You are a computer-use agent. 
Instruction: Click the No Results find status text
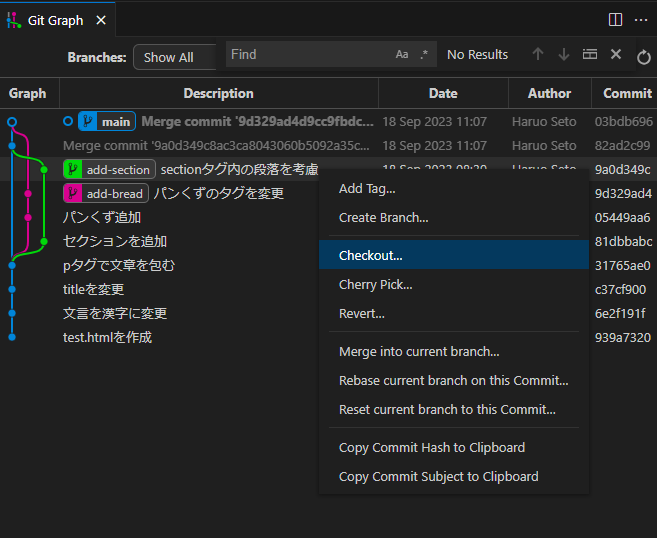tap(477, 54)
